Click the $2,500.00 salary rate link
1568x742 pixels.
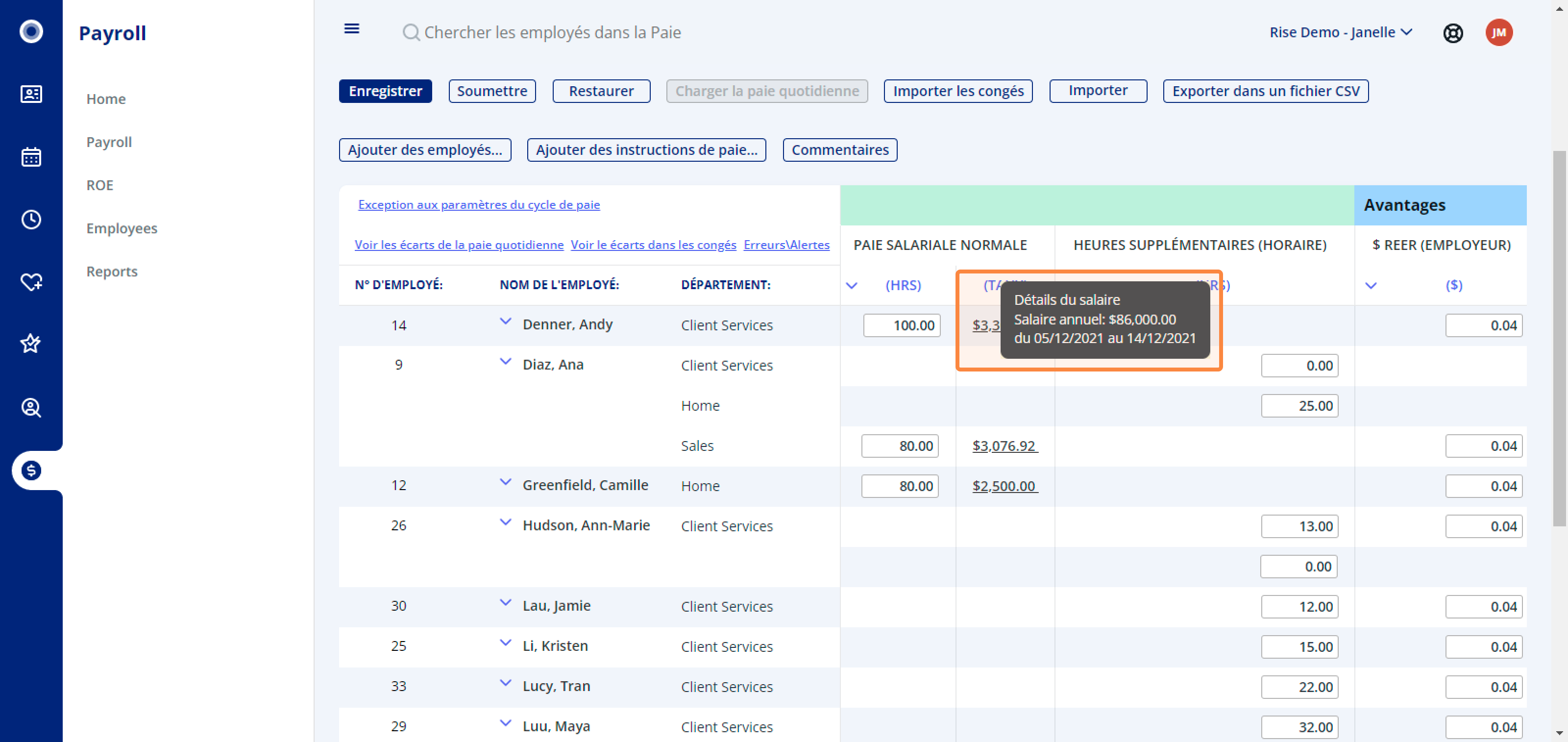click(1005, 486)
